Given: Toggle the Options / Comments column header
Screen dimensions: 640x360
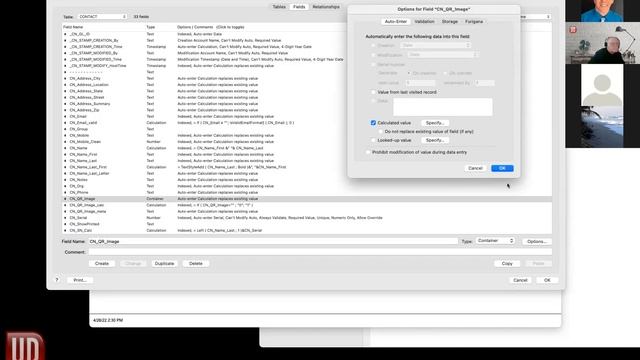Looking at the screenshot, I should 211,27.
